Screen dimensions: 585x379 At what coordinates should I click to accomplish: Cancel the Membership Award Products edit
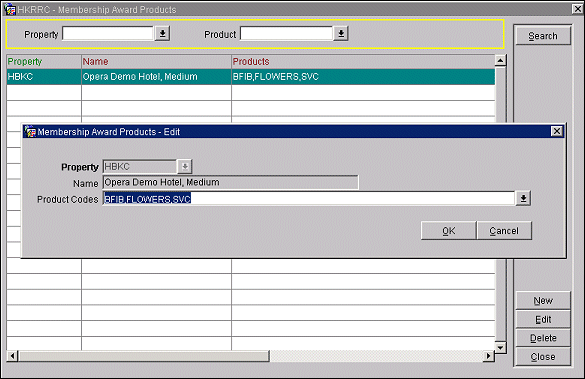504,231
